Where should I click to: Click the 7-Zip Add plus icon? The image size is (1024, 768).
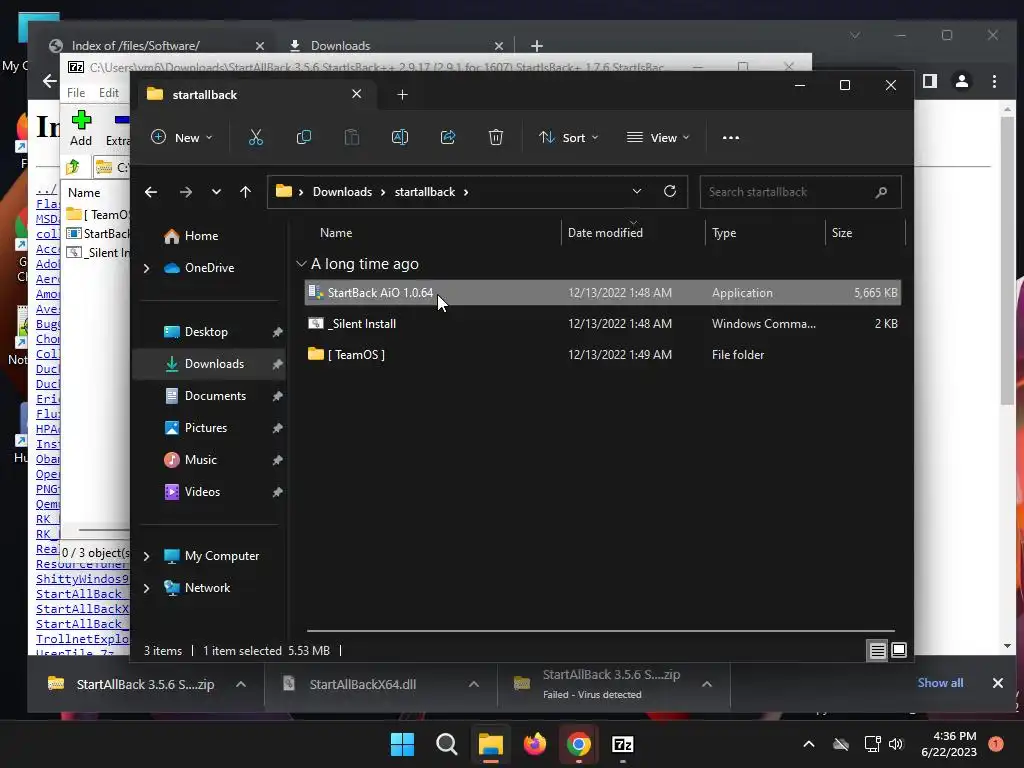81,120
